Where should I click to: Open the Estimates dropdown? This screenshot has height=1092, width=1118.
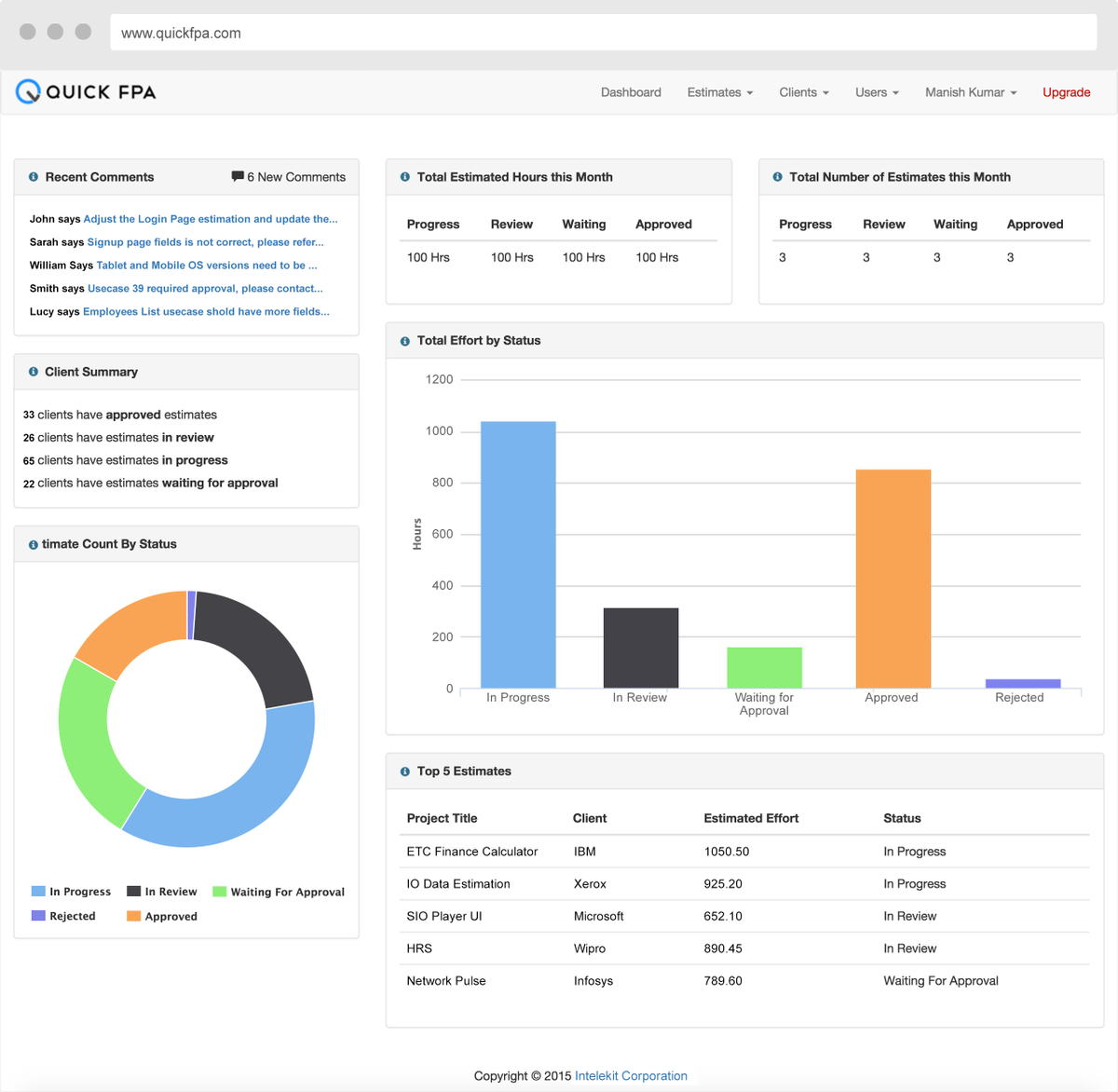(719, 92)
